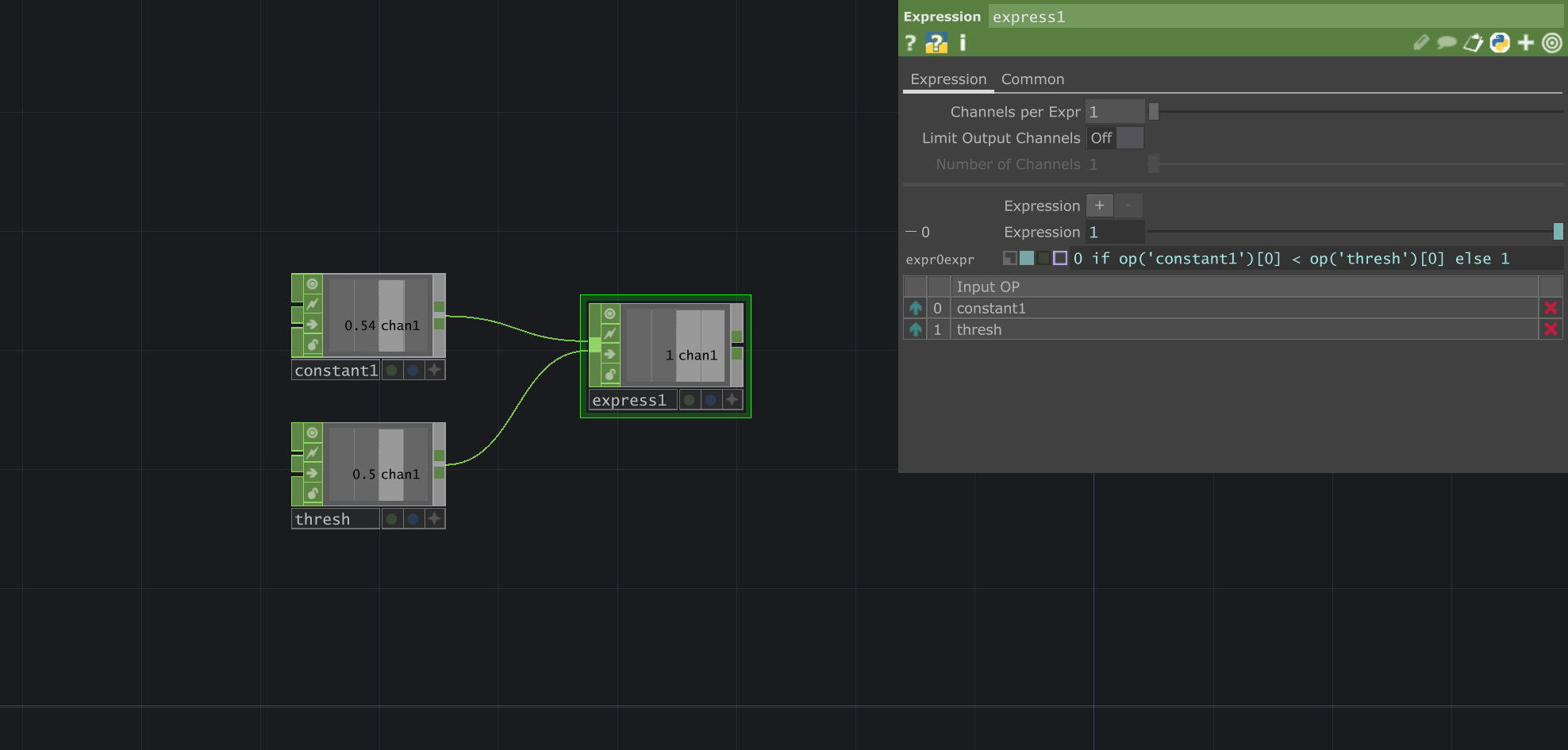The image size is (1568, 750).
Task: Click the plus button to add an Expression
Action: (1100, 205)
